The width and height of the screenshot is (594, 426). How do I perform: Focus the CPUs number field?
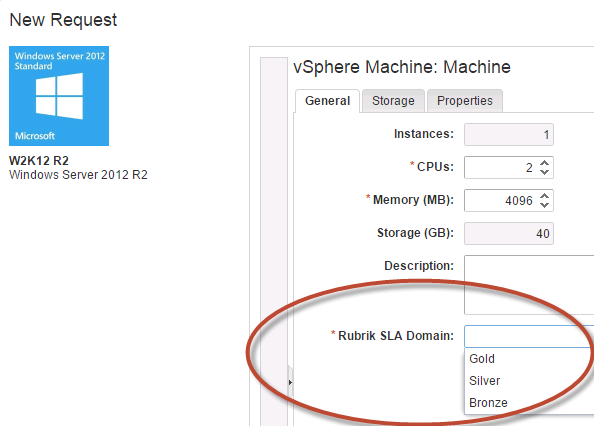coord(501,167)
